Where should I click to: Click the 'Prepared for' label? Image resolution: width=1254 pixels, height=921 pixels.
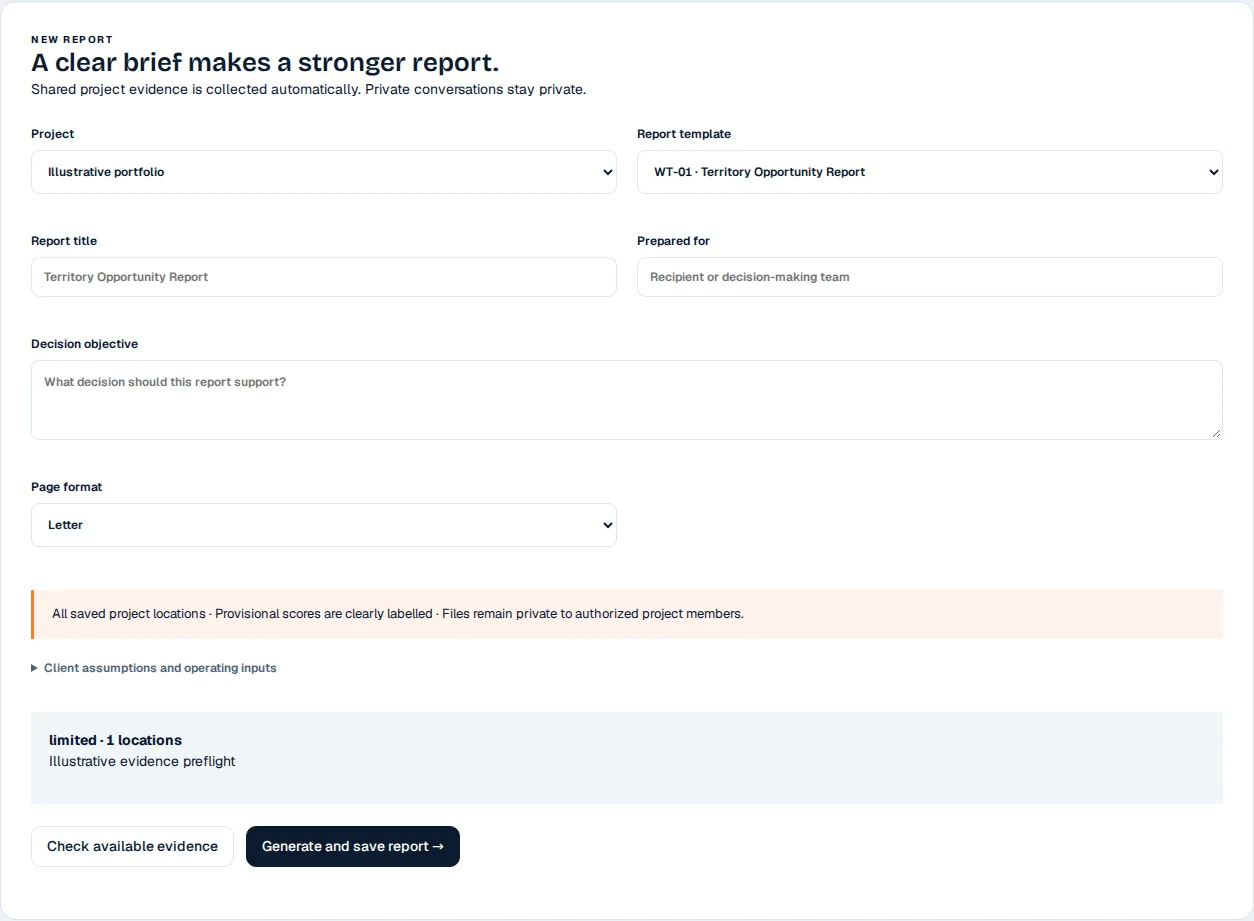coord(673,241)
